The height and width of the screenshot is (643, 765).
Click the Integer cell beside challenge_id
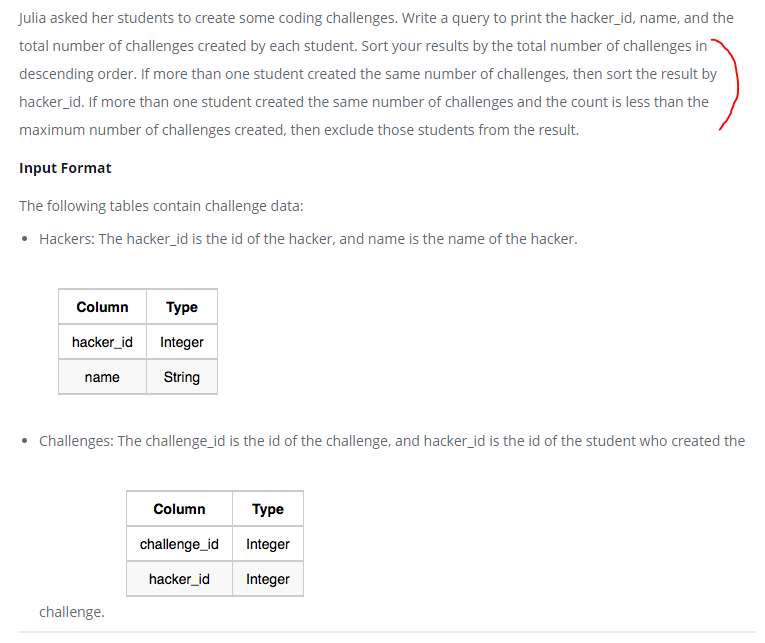point(268,544)
